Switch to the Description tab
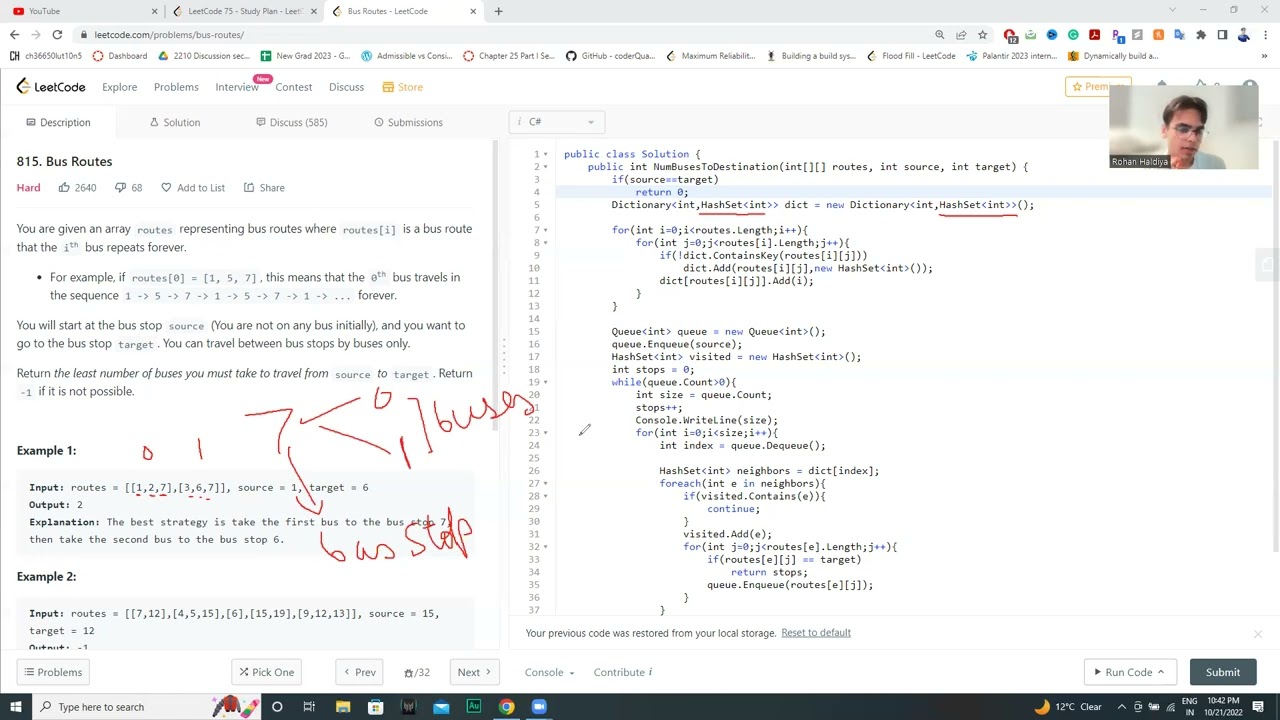 click(x=58, y=122)
